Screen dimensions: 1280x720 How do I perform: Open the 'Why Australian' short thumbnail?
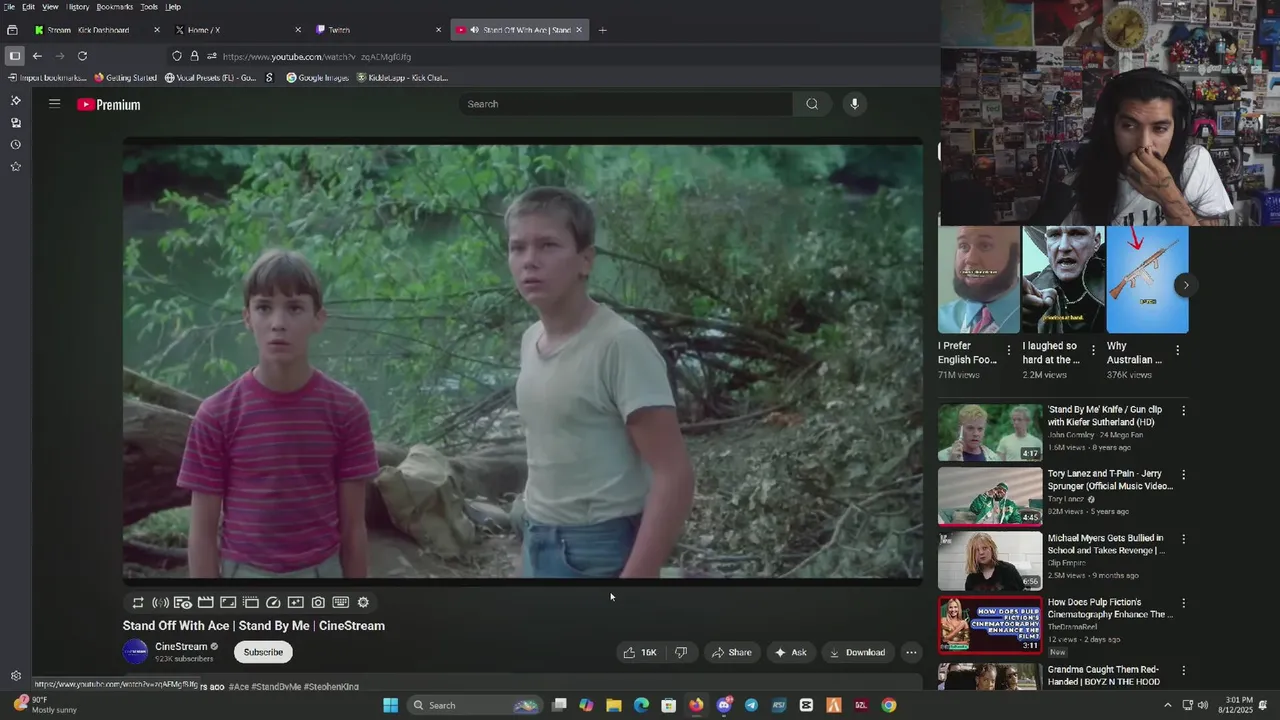pyautogui.click(x=1147, y=279)
